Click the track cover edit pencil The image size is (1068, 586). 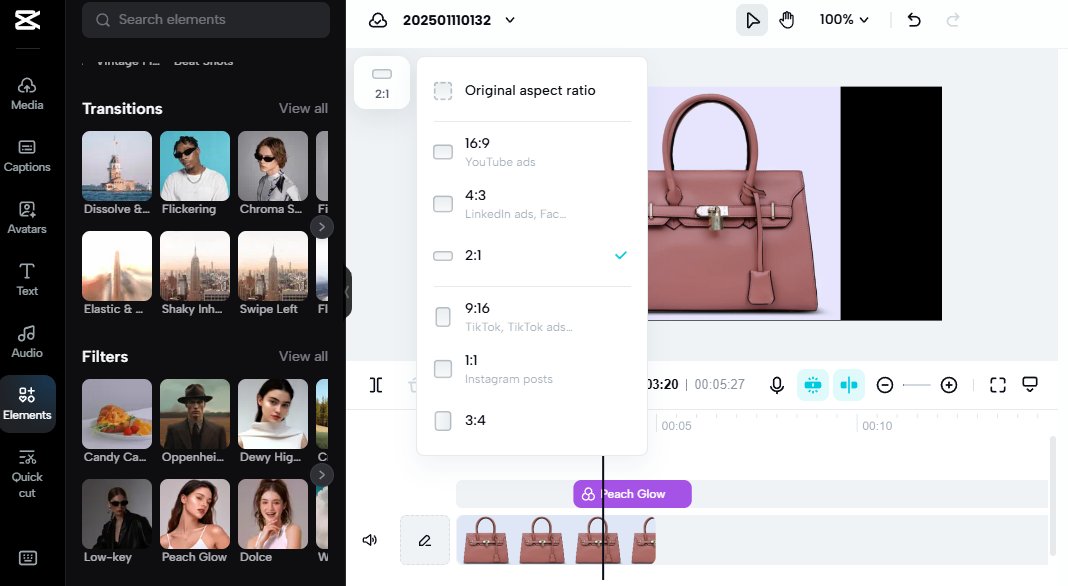(x=425, y=540)
